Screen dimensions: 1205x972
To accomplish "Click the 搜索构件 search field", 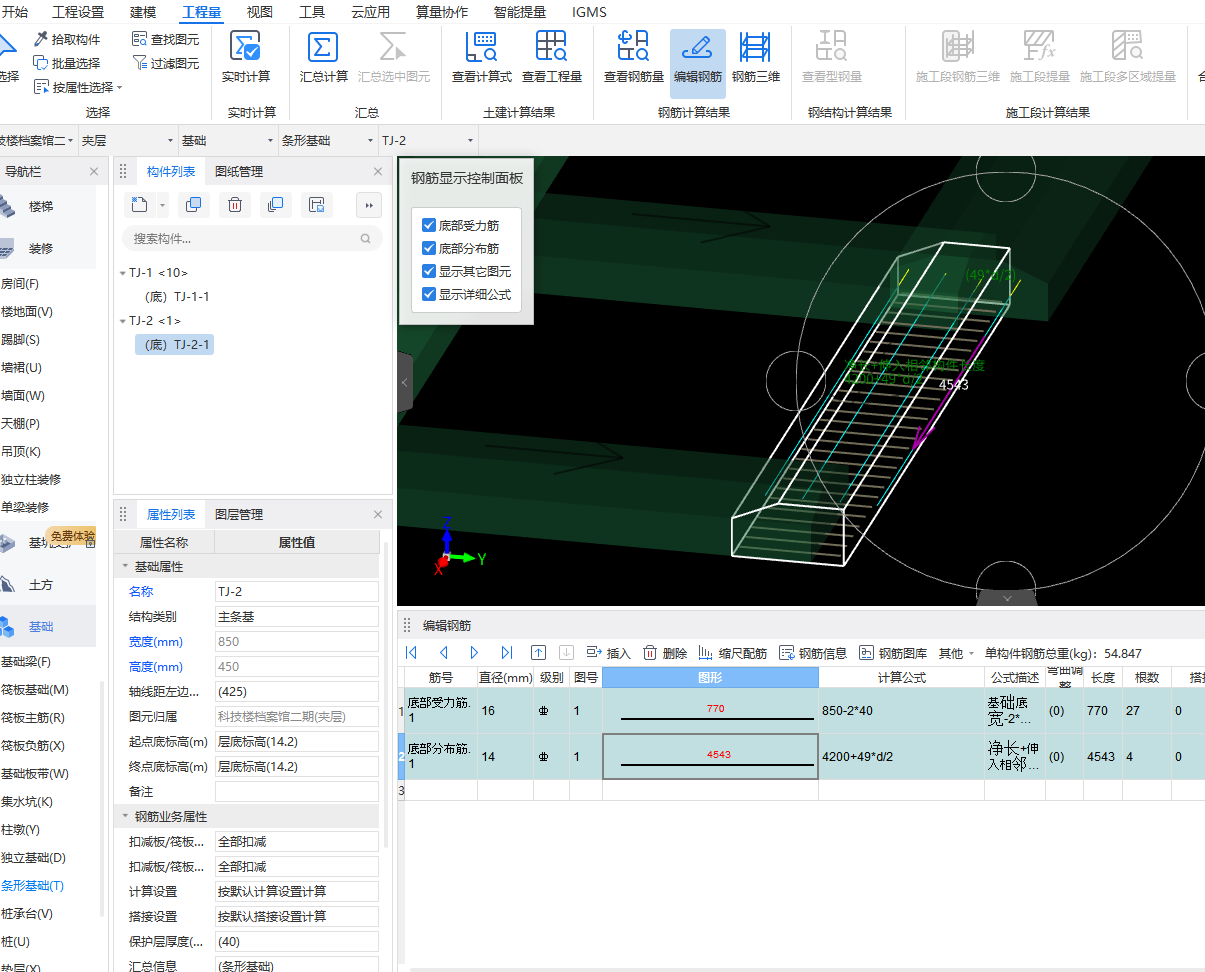I will click(252, 239).
